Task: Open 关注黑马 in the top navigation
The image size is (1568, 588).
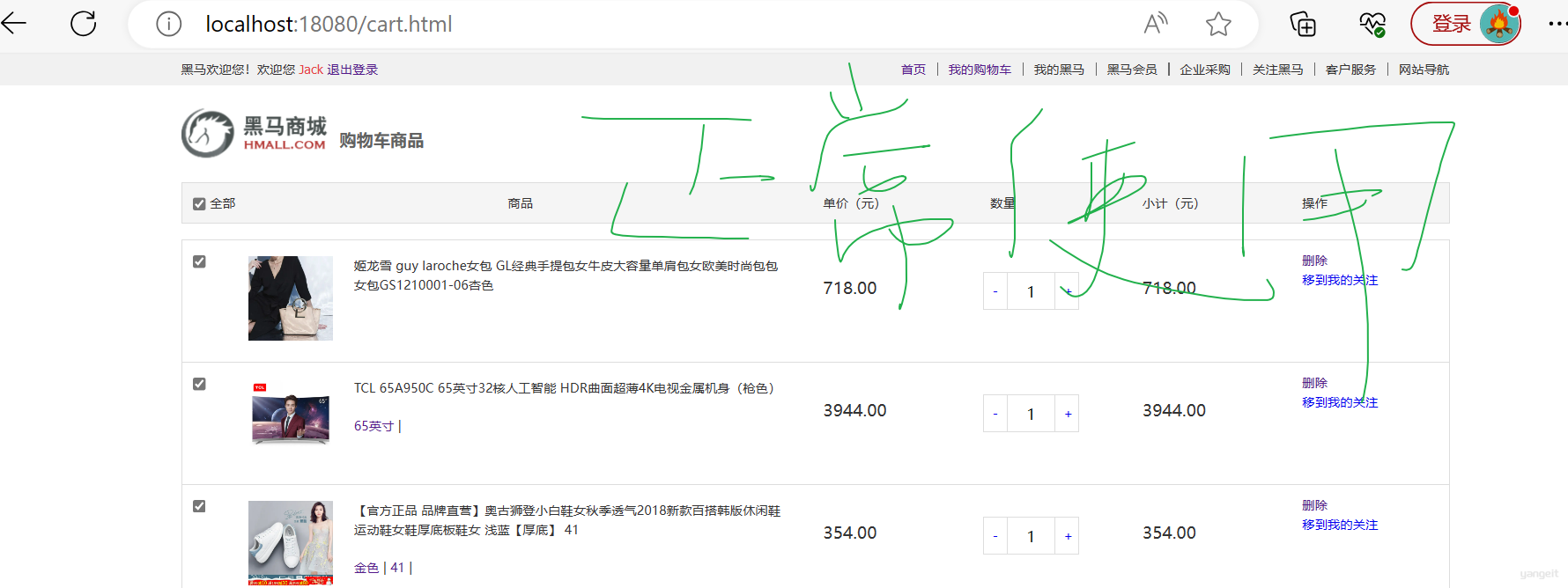Action: [x=1278, y=70]
